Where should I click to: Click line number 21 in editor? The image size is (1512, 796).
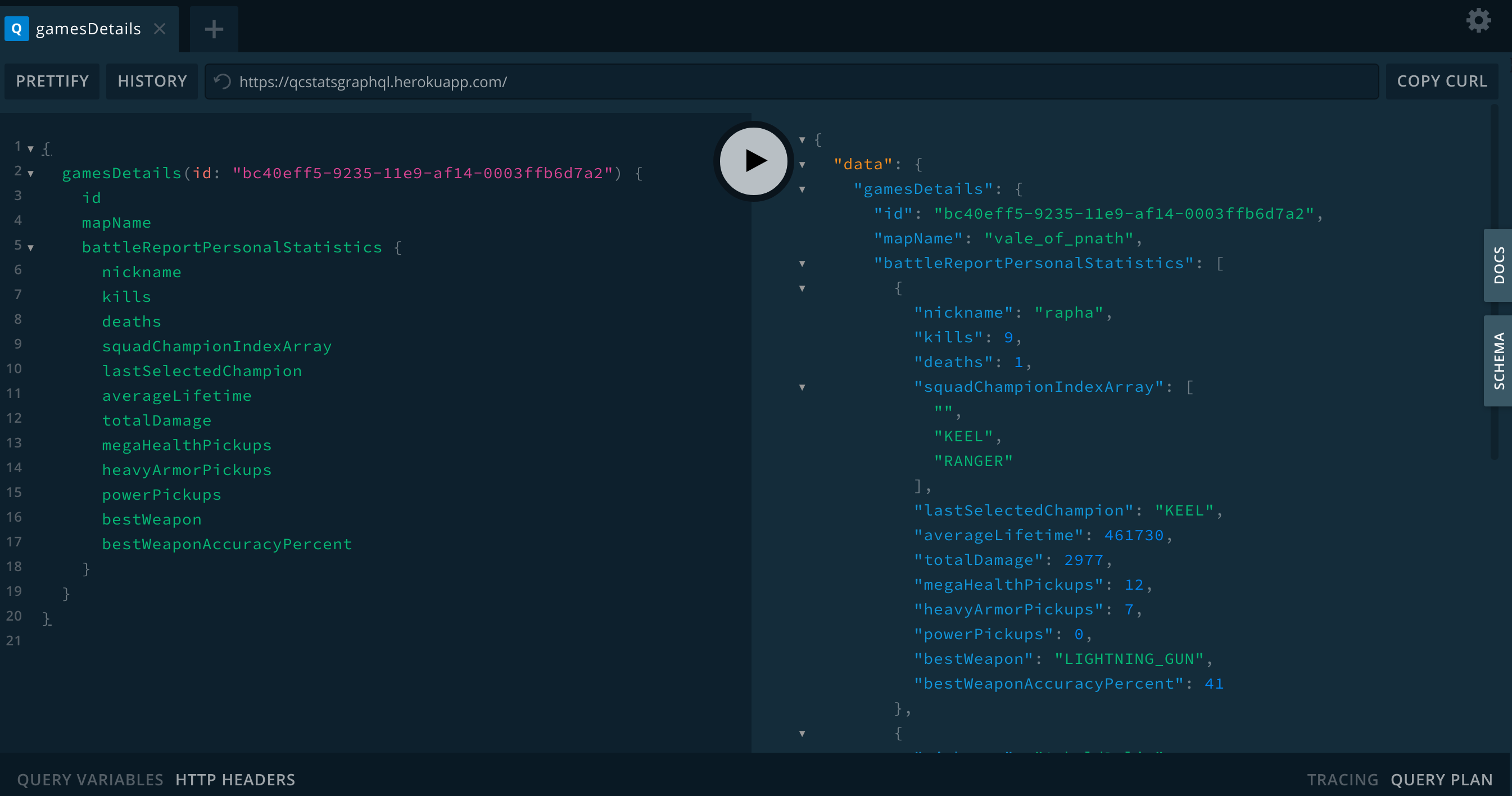13,640
